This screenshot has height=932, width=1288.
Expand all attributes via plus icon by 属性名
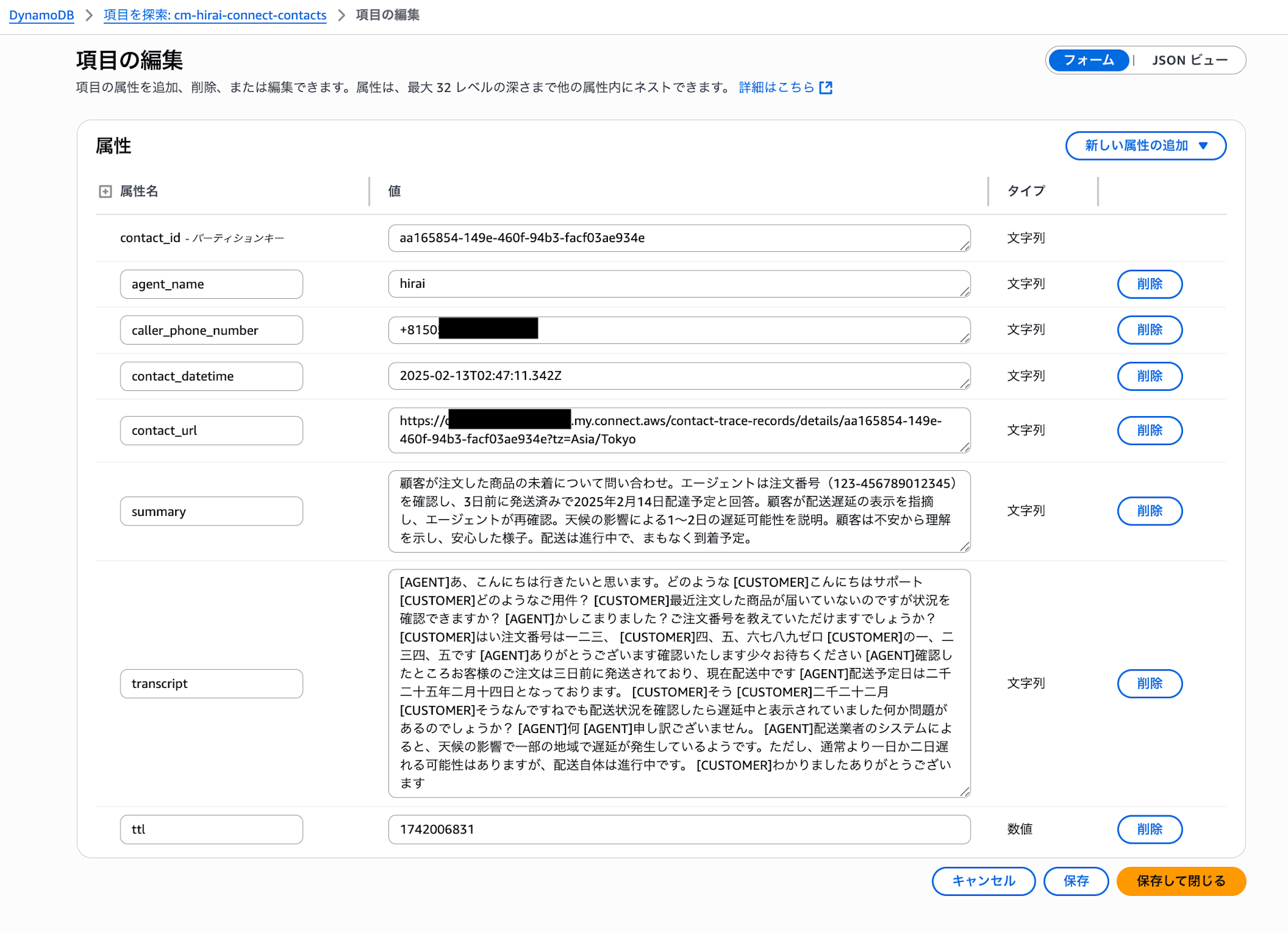105,191
